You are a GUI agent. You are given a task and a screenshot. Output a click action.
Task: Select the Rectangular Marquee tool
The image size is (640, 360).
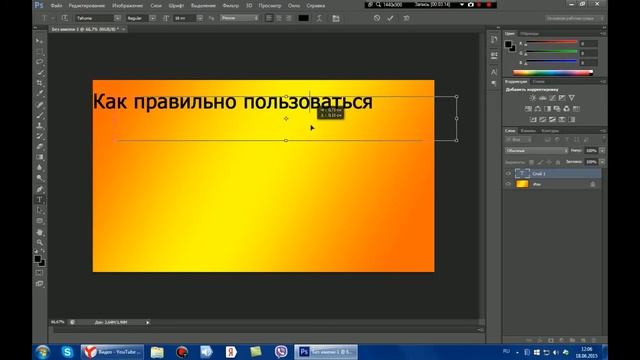(x=40, y=51)
